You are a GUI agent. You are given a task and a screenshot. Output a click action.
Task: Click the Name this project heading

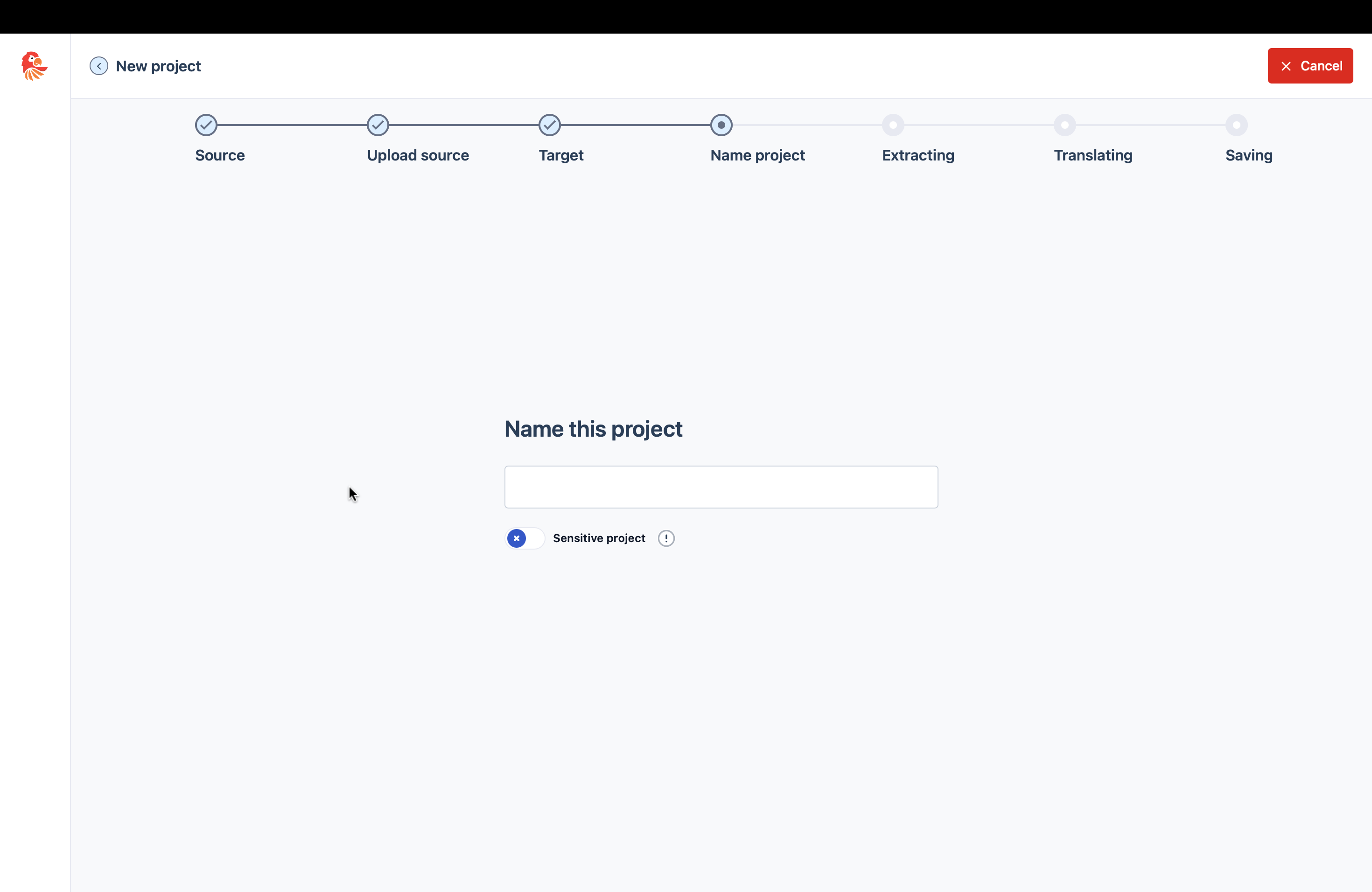click(x=593, y=429)
